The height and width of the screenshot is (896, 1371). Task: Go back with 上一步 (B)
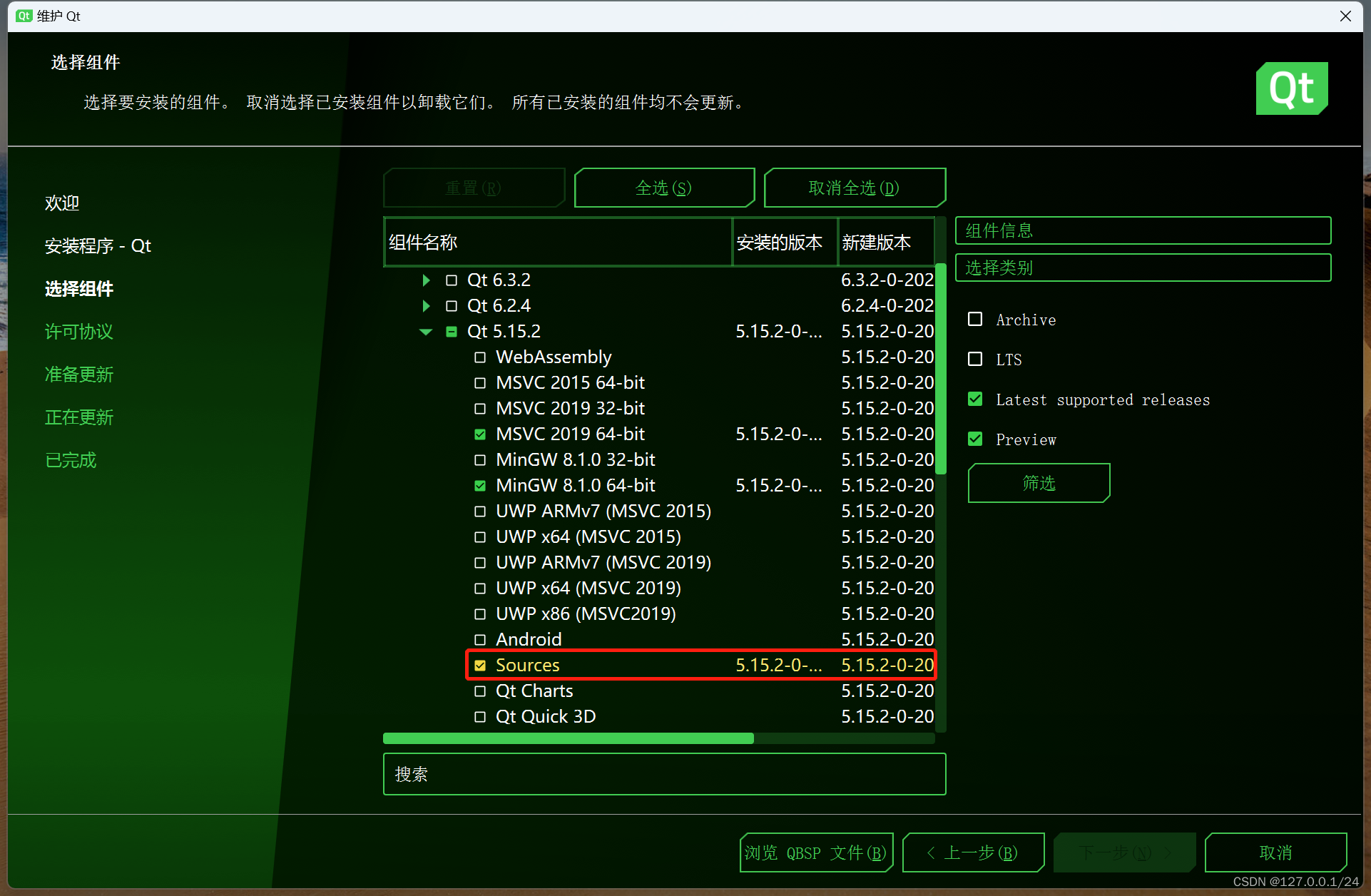[x=973, y=852]
